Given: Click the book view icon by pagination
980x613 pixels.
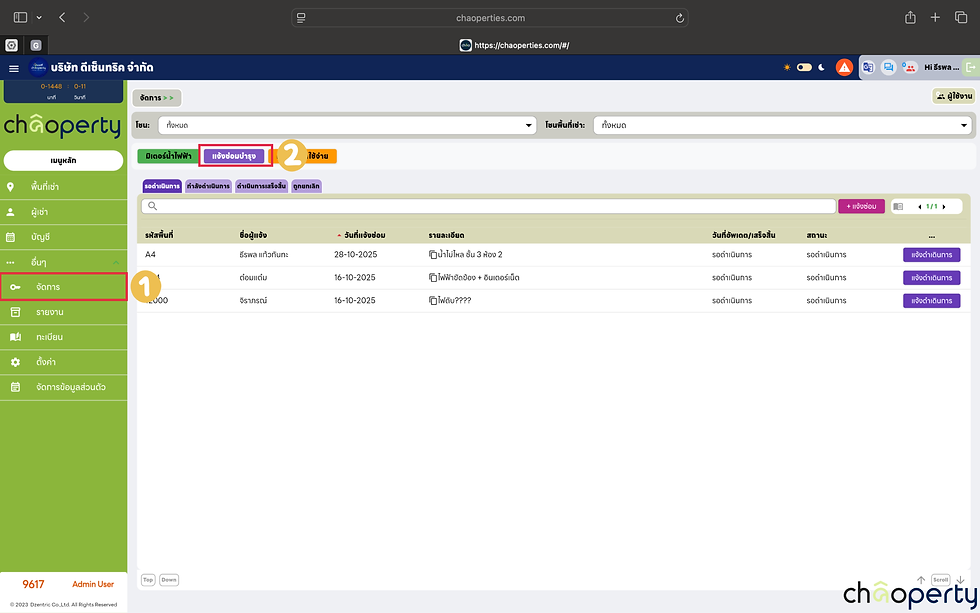Looking at the screenshot, I should point(898,207).
